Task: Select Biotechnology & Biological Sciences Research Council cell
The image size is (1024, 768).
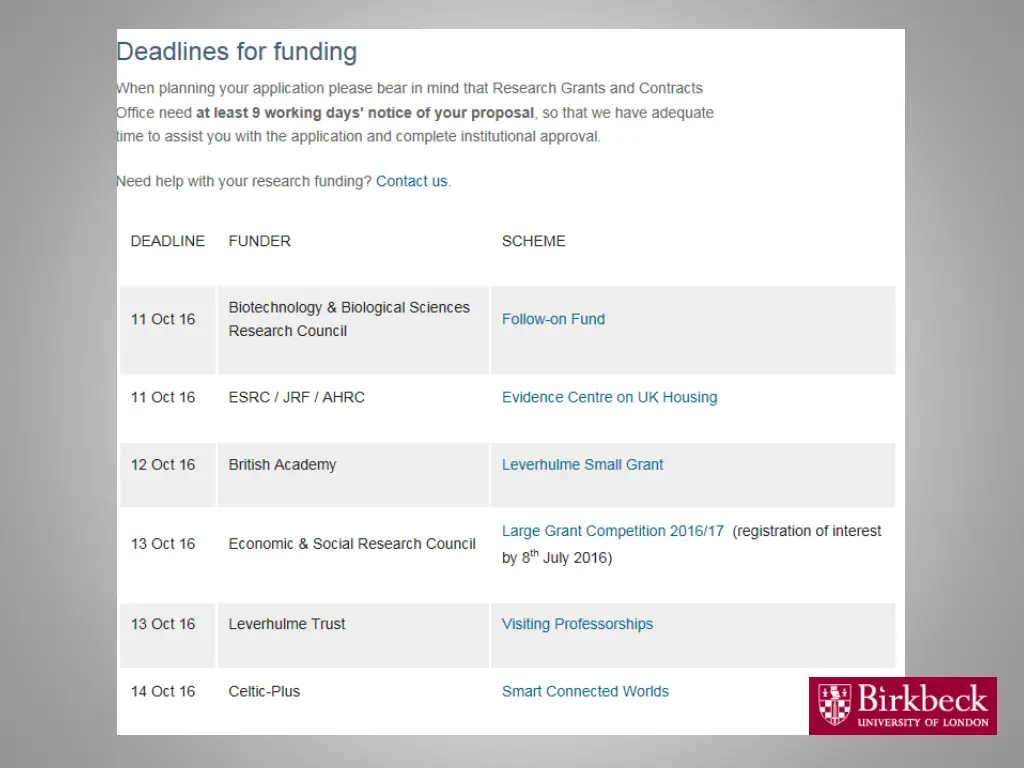Action: click(x=353, y=330)
